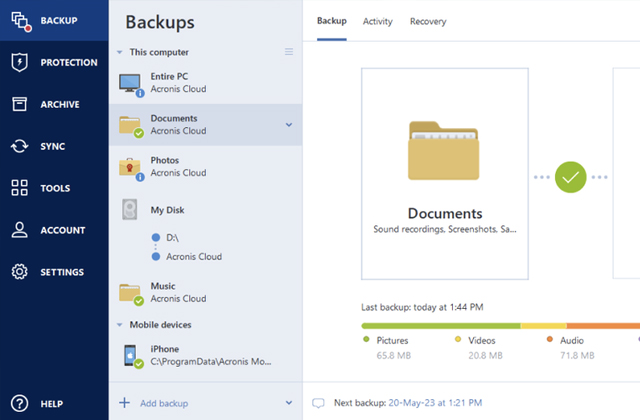Open the Backup section icon
Viewport: 640px width, 420px height.
[x=21, y=21]
